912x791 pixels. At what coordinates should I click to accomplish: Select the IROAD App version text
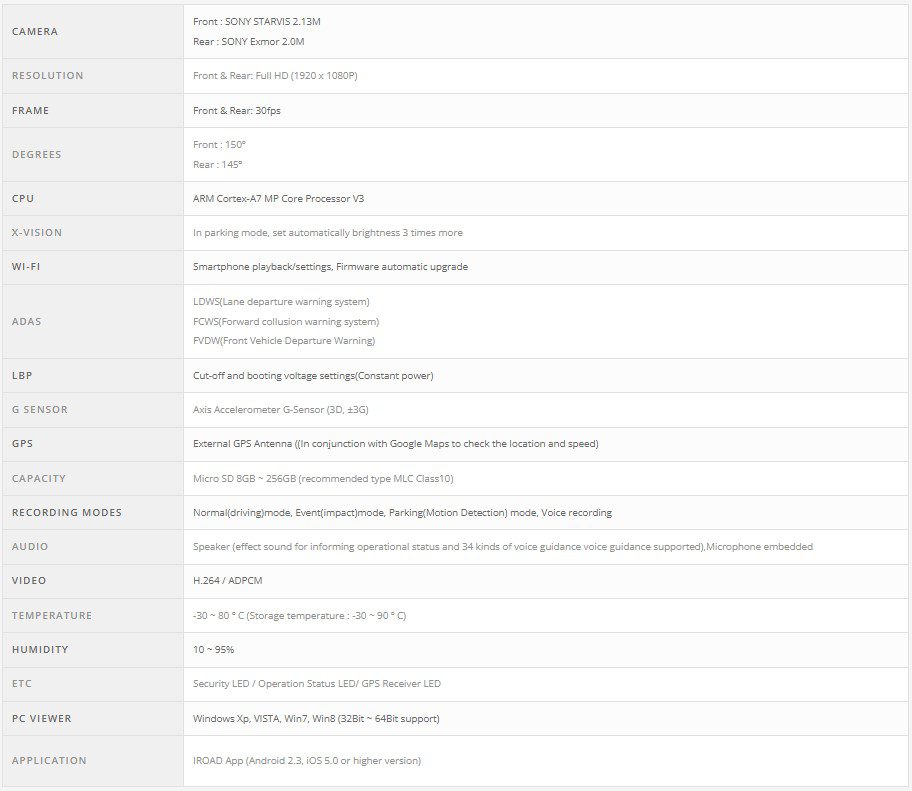pos(306,760)
